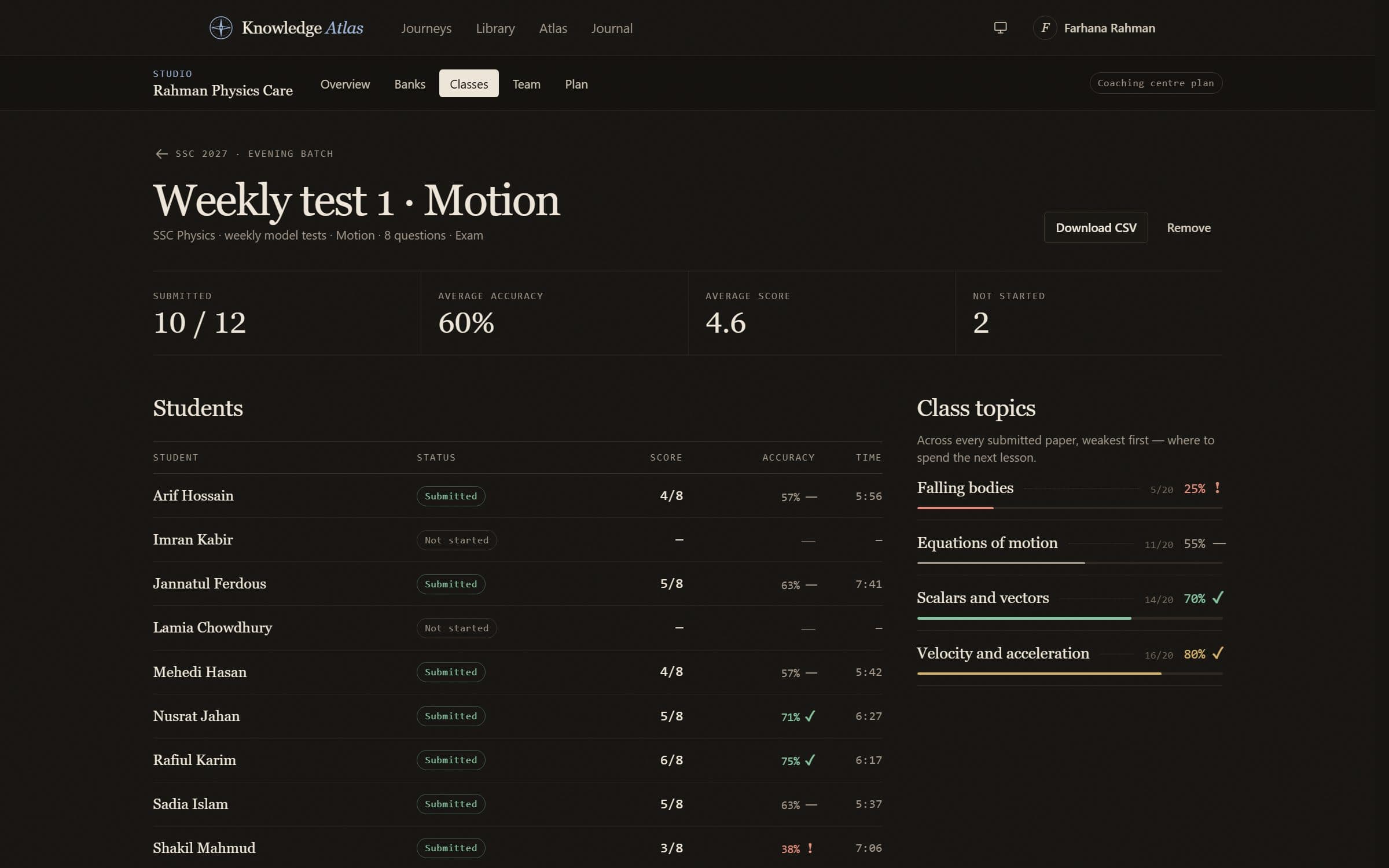The width and height of the screenshot is (1389, 868).
Task: Open the Journeys nav item
Action: point(426,28)
